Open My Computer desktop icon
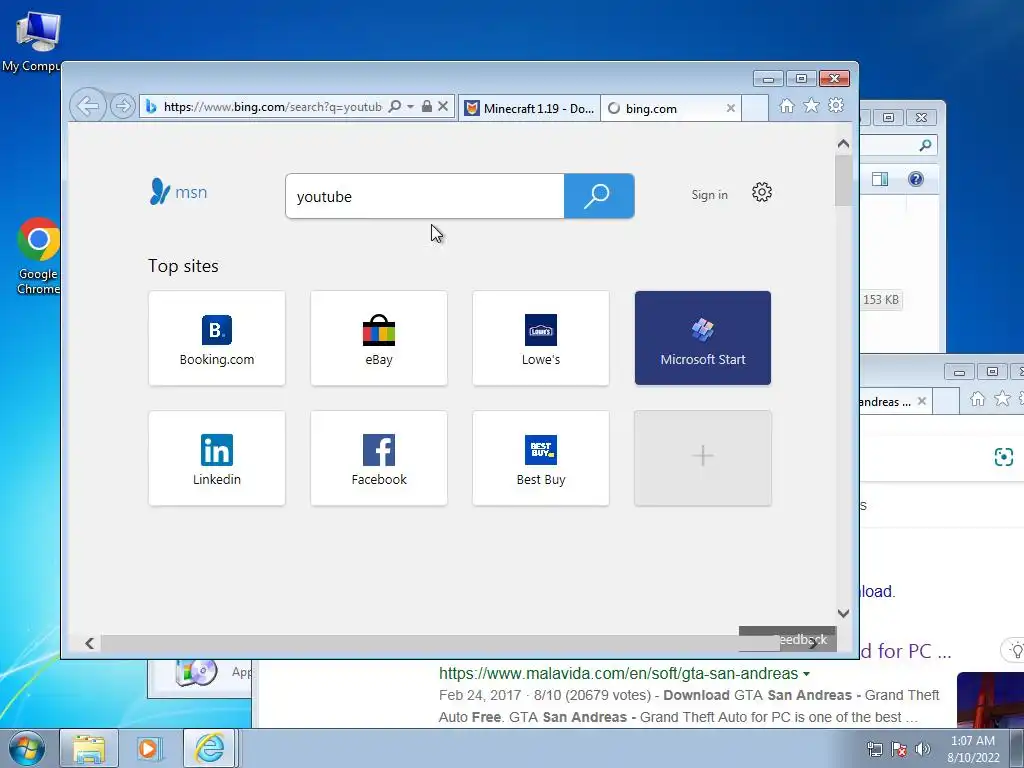Image resolution: width=1024 pixels, height=768 pixels. tap(36, 42)
